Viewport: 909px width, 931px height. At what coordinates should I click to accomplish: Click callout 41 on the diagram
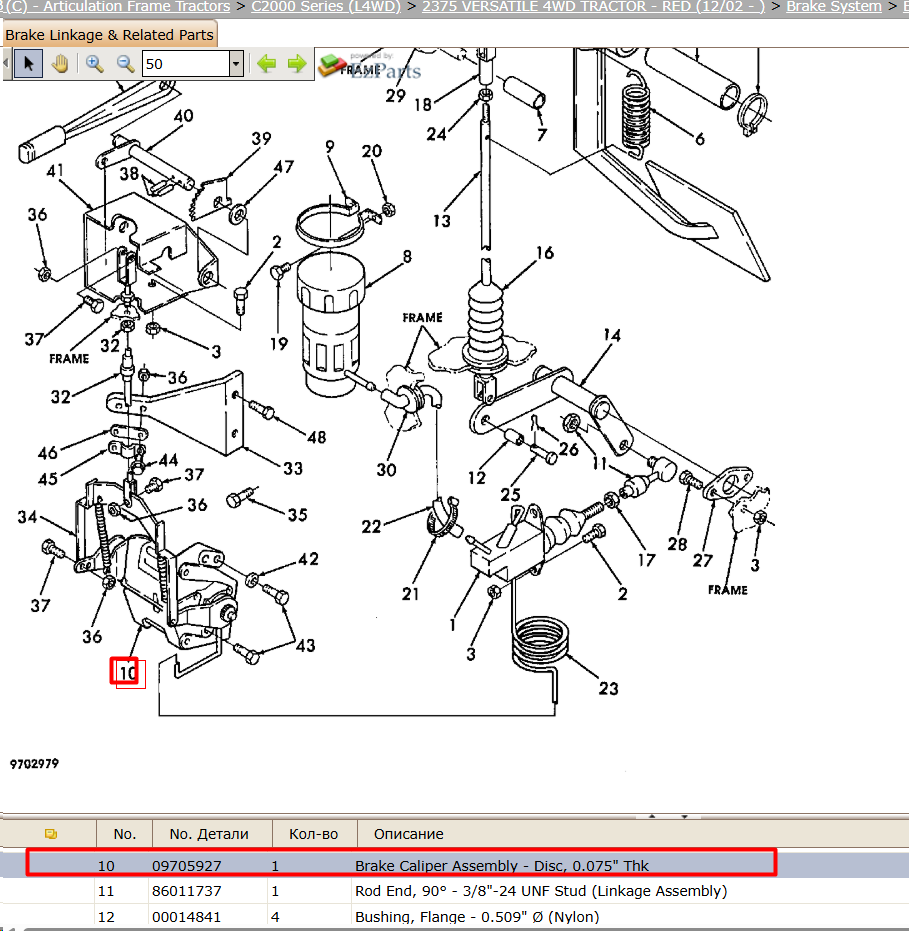tap(55, 171)
